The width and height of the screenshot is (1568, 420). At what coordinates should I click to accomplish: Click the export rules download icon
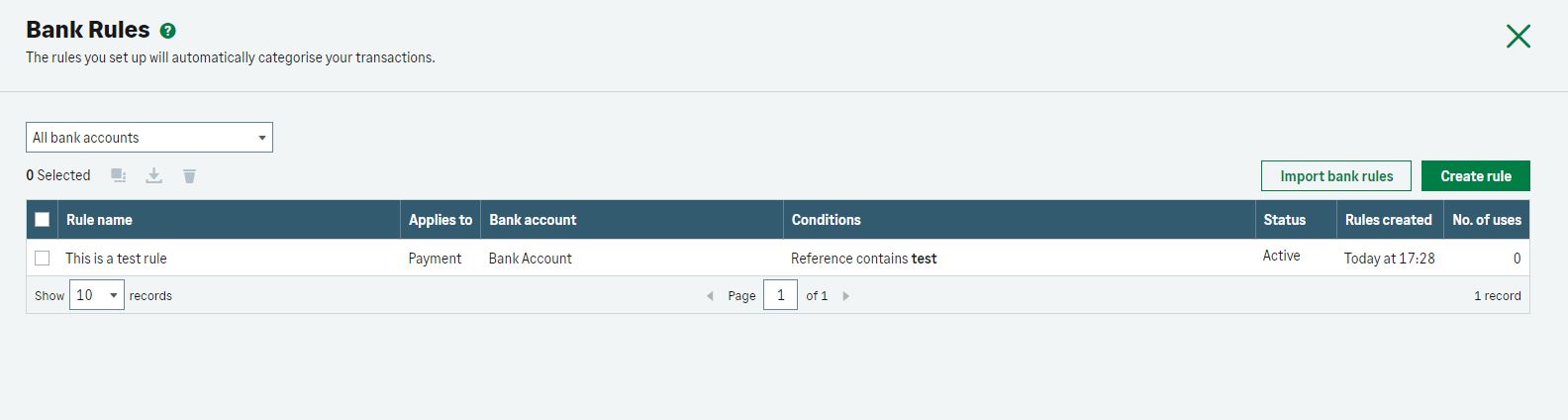(154, 175)
